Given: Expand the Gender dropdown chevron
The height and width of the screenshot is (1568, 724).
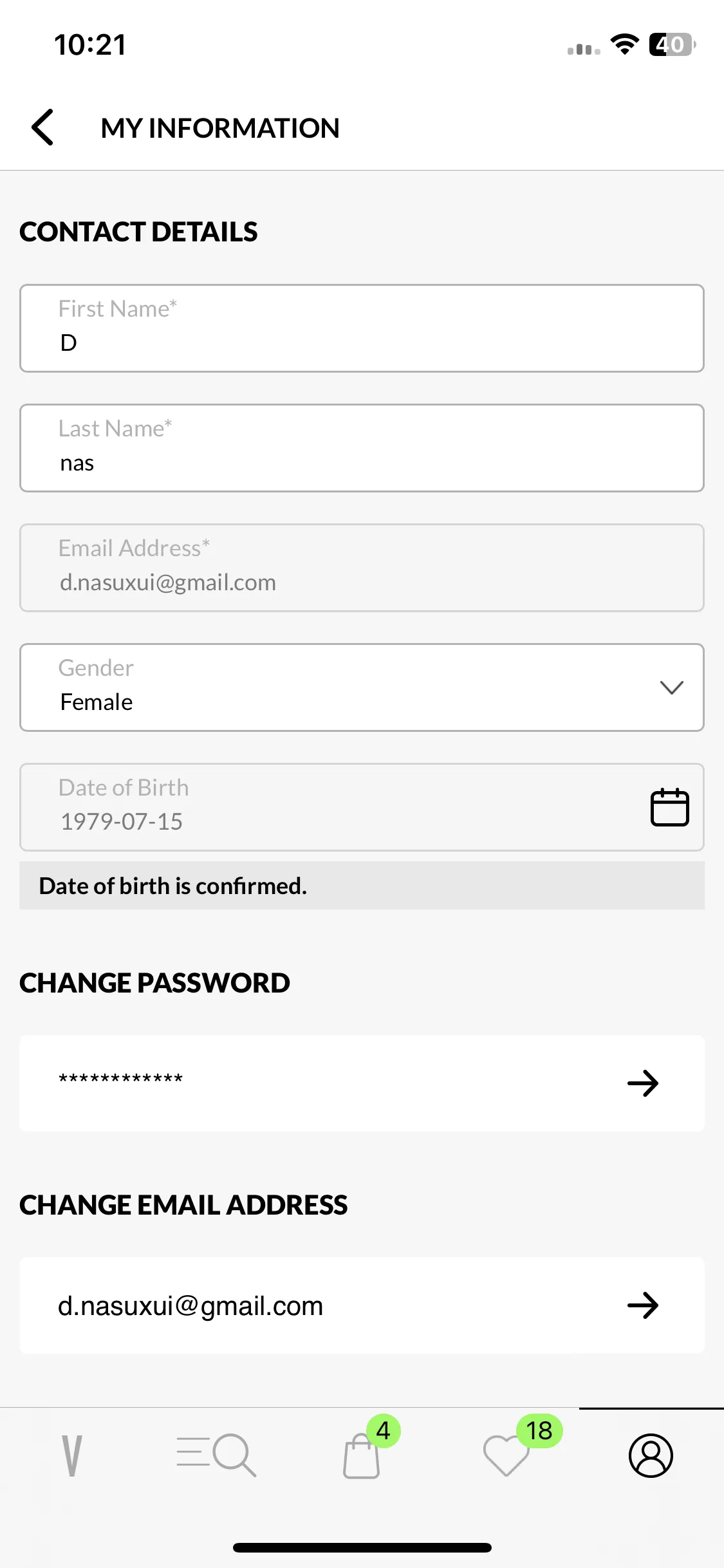Looking at the screenshot, I should click(671, 687).
